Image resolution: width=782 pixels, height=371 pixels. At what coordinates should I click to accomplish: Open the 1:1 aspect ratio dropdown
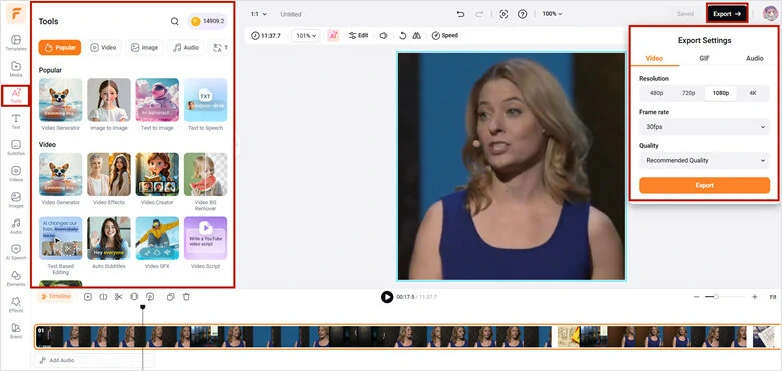(258, 14)
